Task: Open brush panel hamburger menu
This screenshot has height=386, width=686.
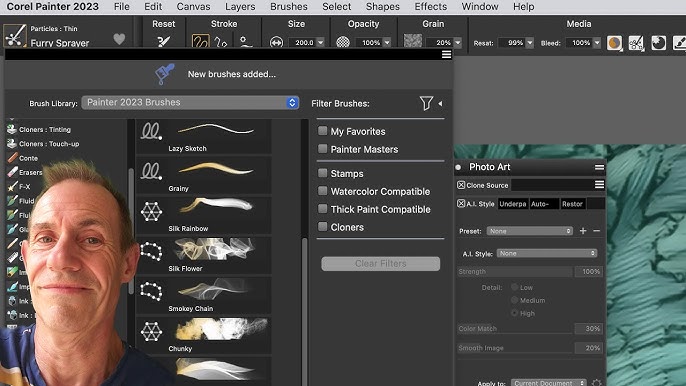Action: tap(446, 54)
